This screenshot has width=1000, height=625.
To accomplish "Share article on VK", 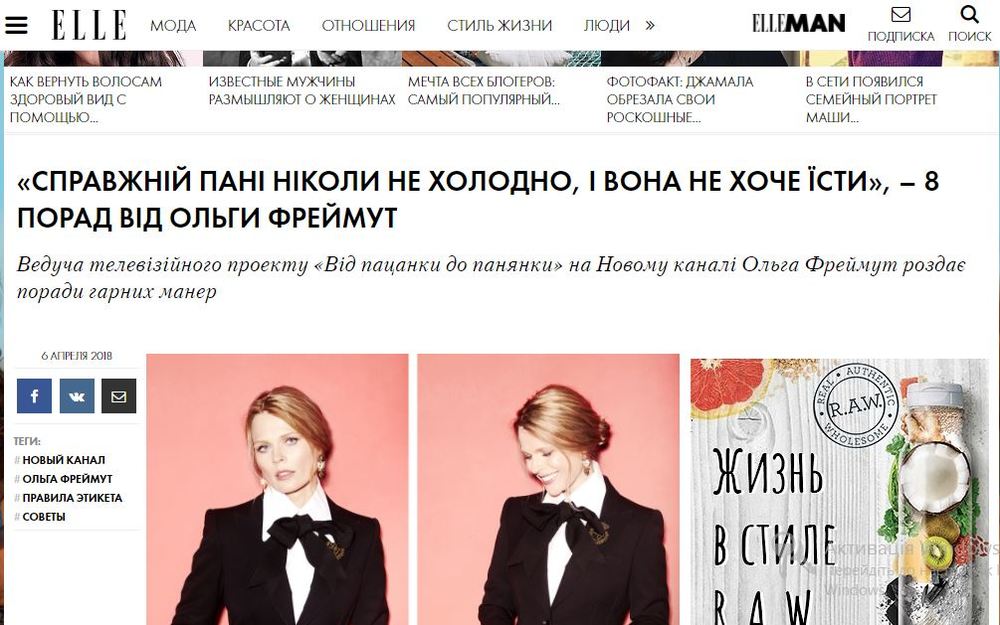I will click(77, 395).
